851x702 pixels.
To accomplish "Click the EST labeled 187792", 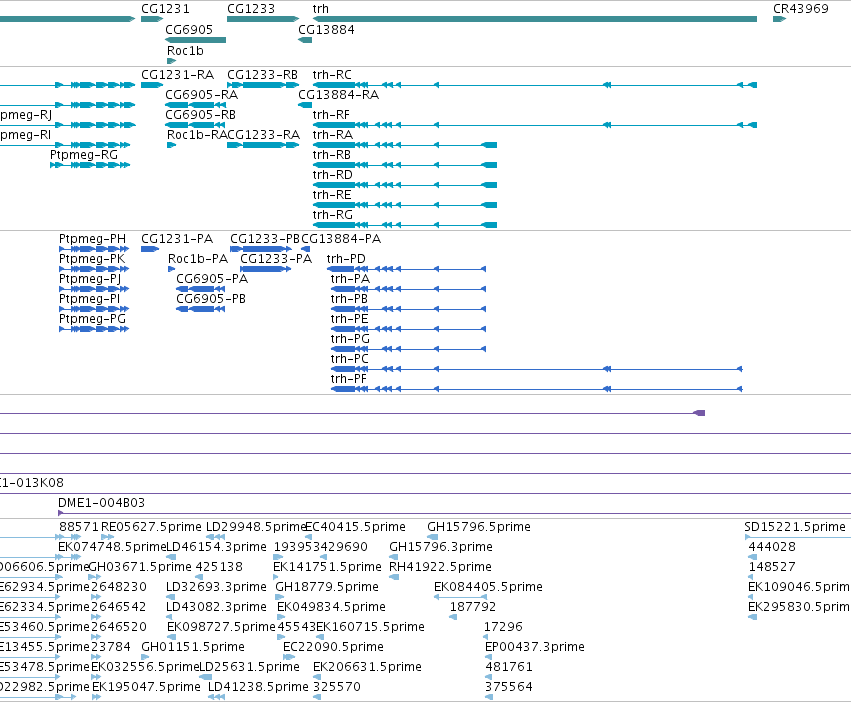I will [x=473, y=606].
